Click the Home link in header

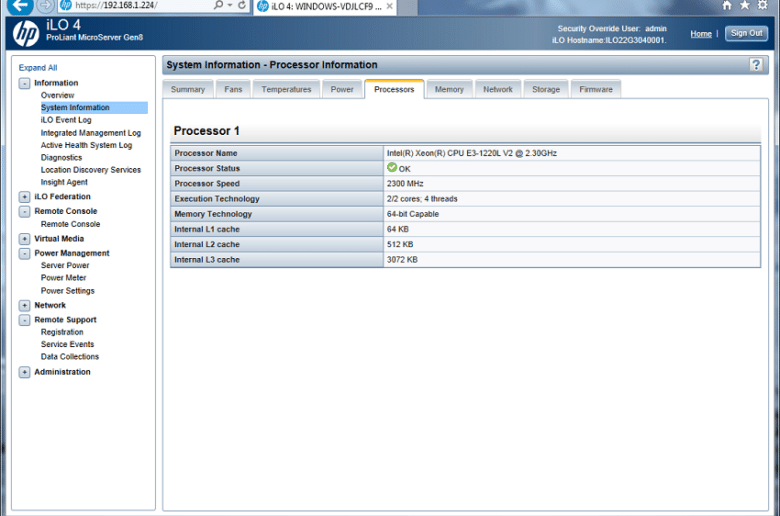coord(701,34)
